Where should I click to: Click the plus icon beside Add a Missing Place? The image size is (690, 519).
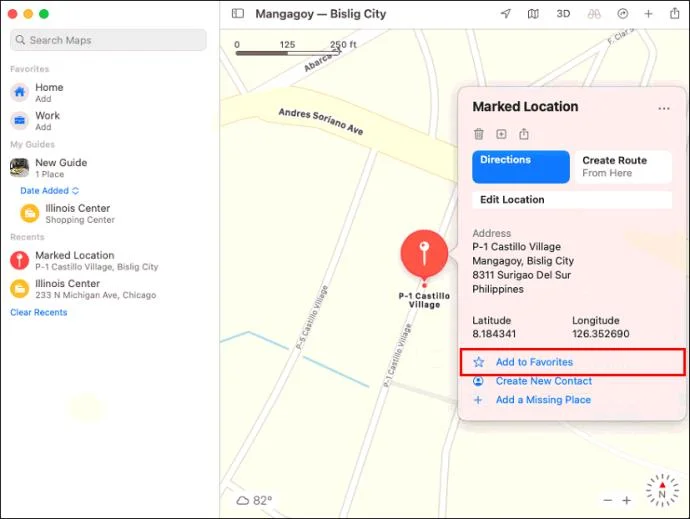point(478,400)
